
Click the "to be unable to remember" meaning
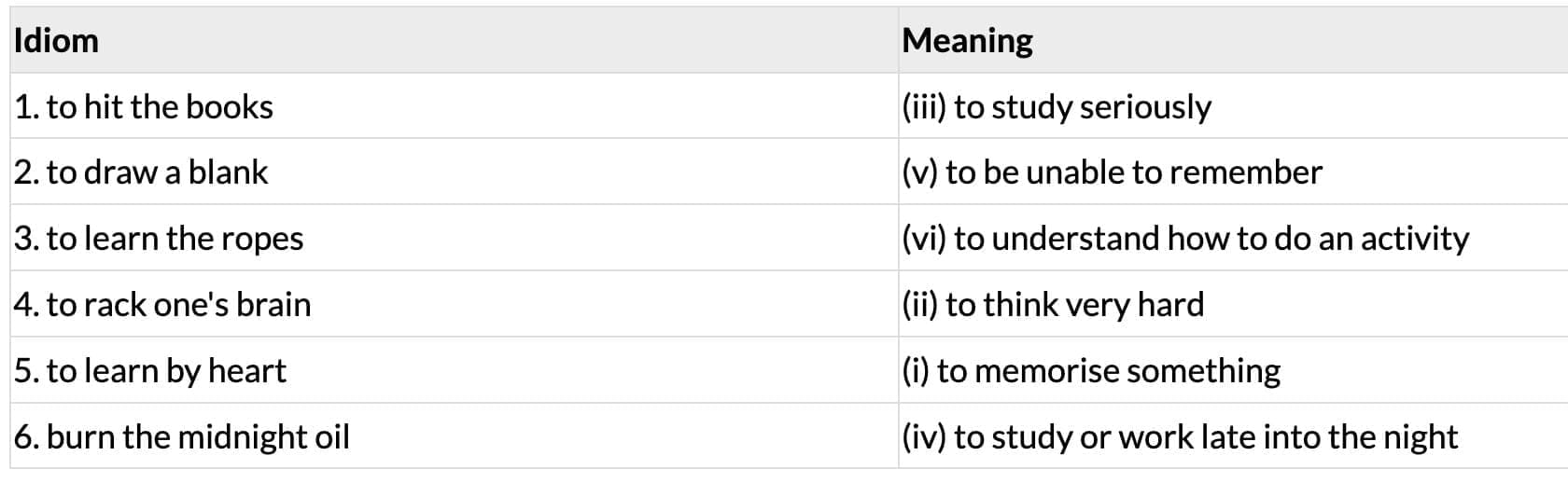coord(1134,172)
